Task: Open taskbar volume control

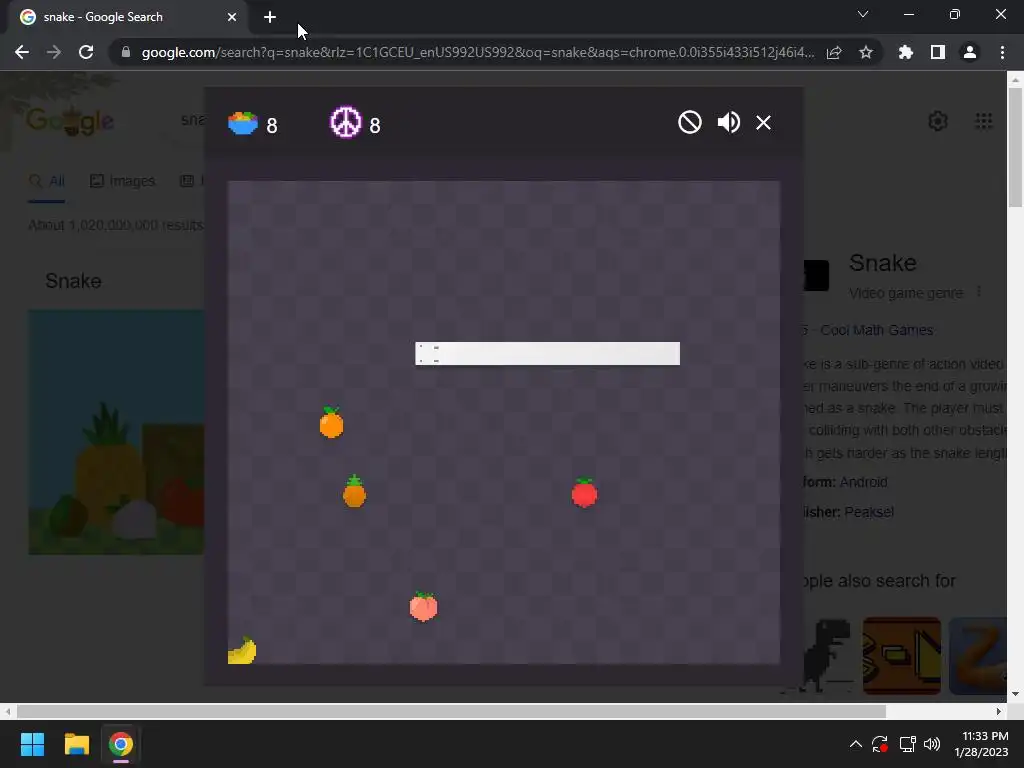Action: pos(932,744)
